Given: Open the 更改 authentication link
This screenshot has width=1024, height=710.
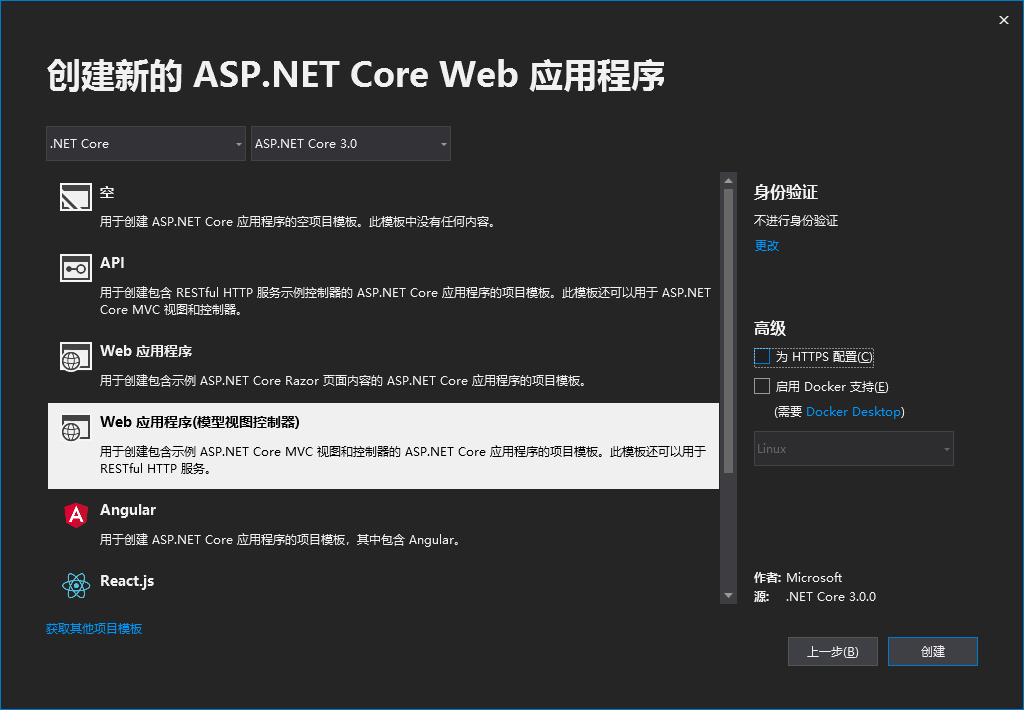Looking at the screenshot, I should click(x=766, y=246).
